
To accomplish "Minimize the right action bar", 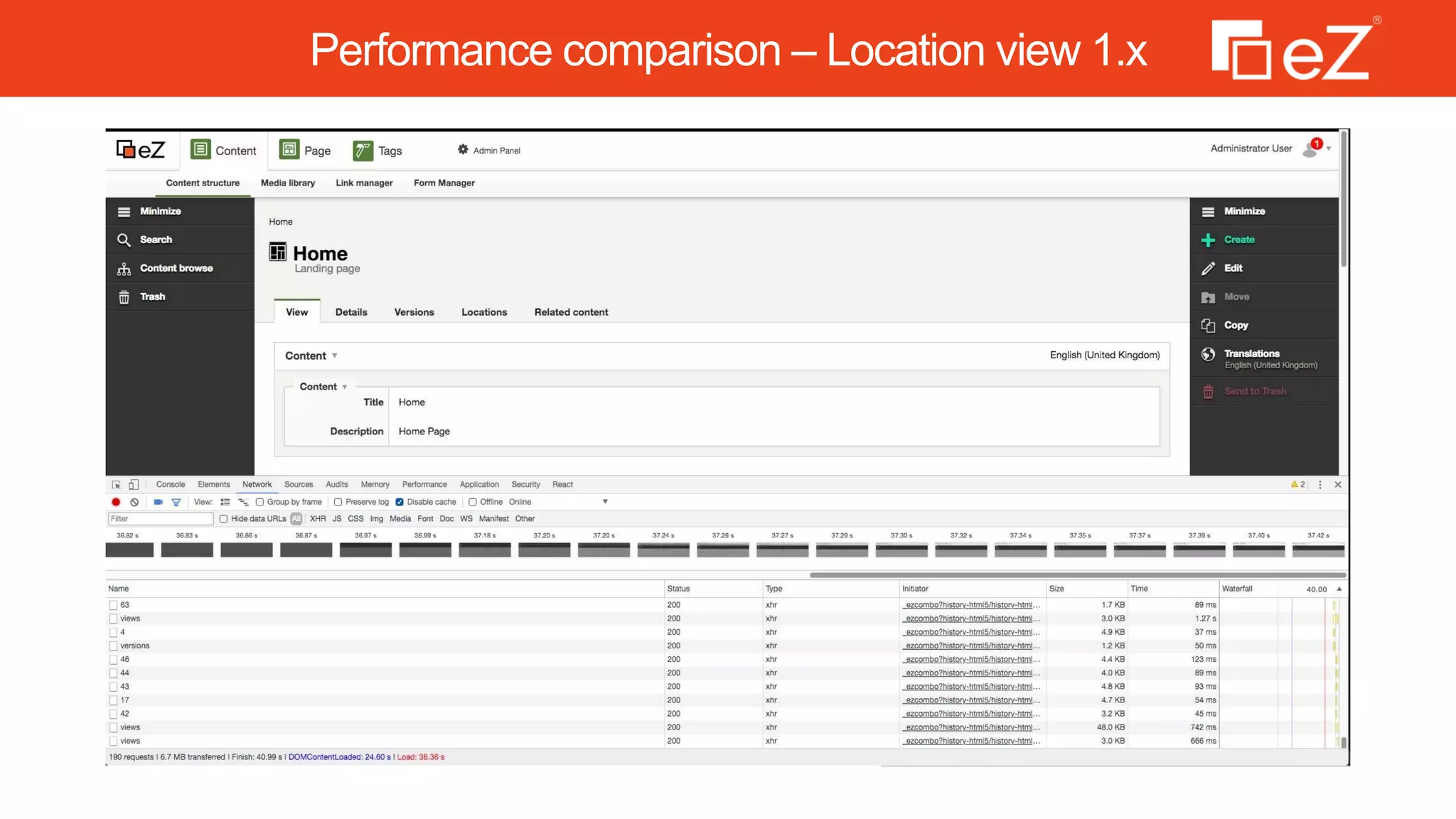I will point(1208,212).
